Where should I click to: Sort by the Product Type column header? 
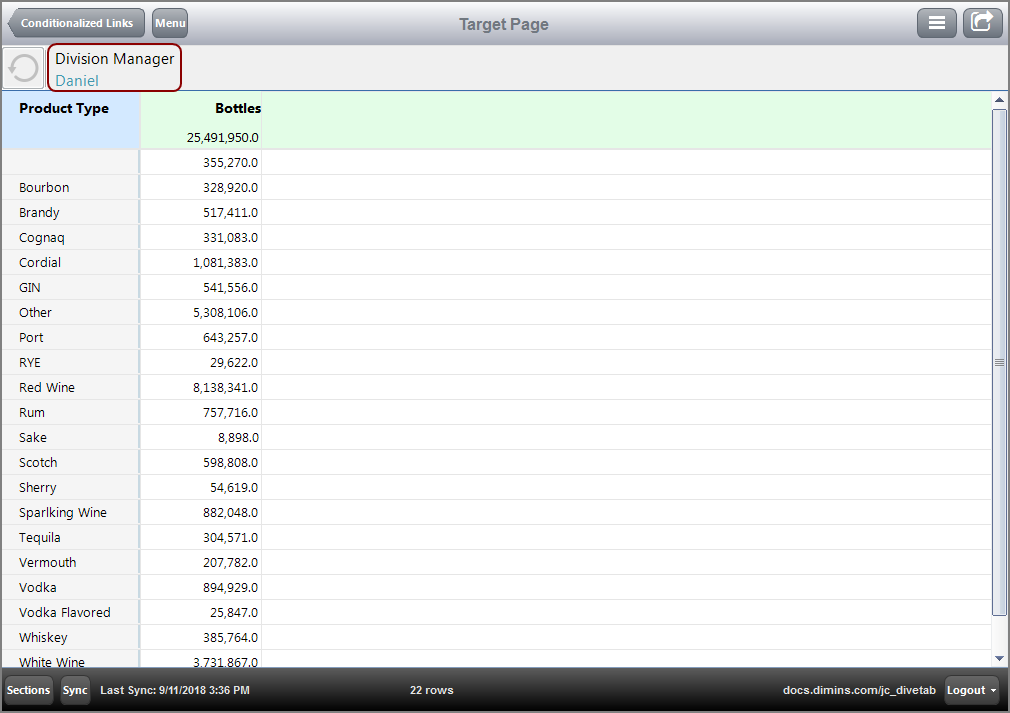[x=64, y=108]
